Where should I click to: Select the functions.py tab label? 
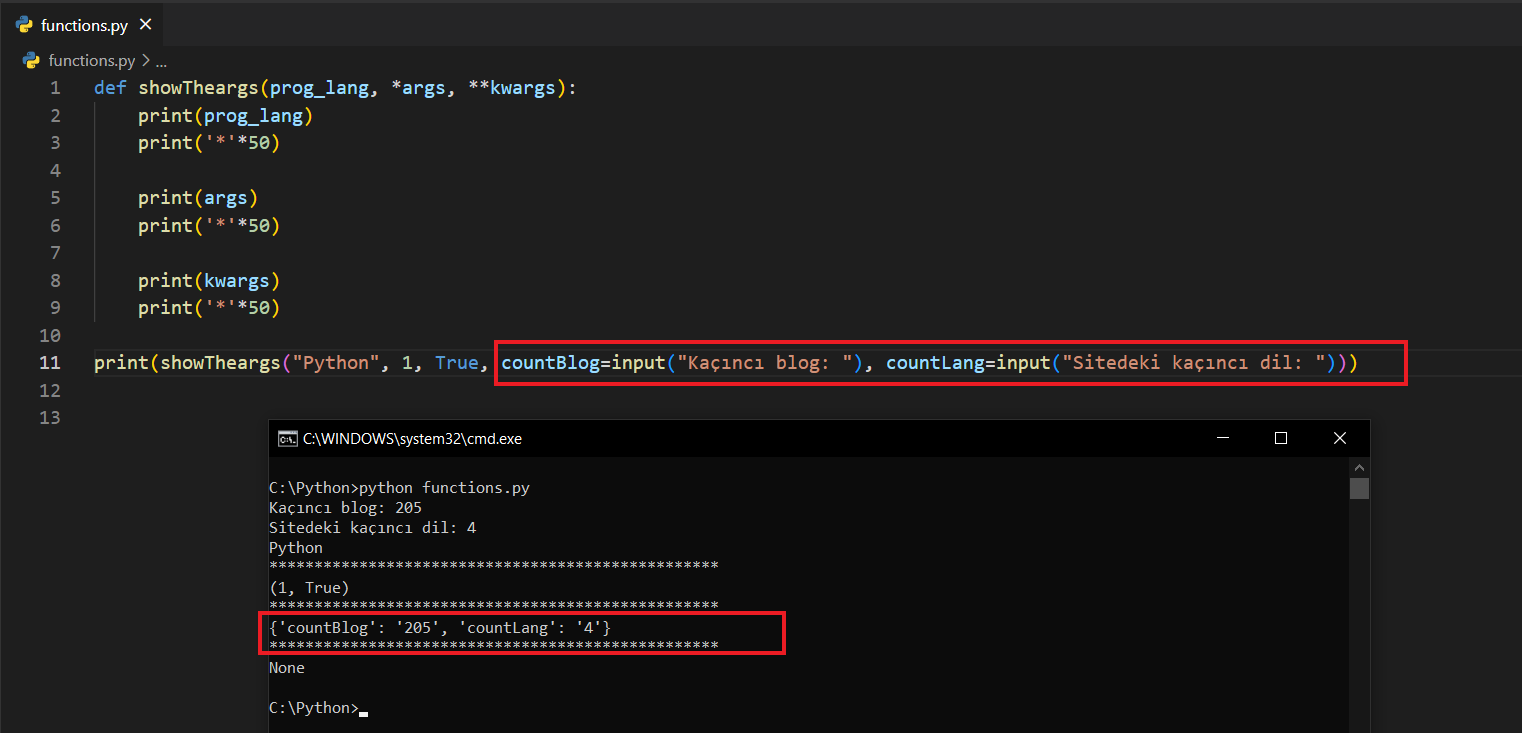pyautogui.click(x=84, y=25)
